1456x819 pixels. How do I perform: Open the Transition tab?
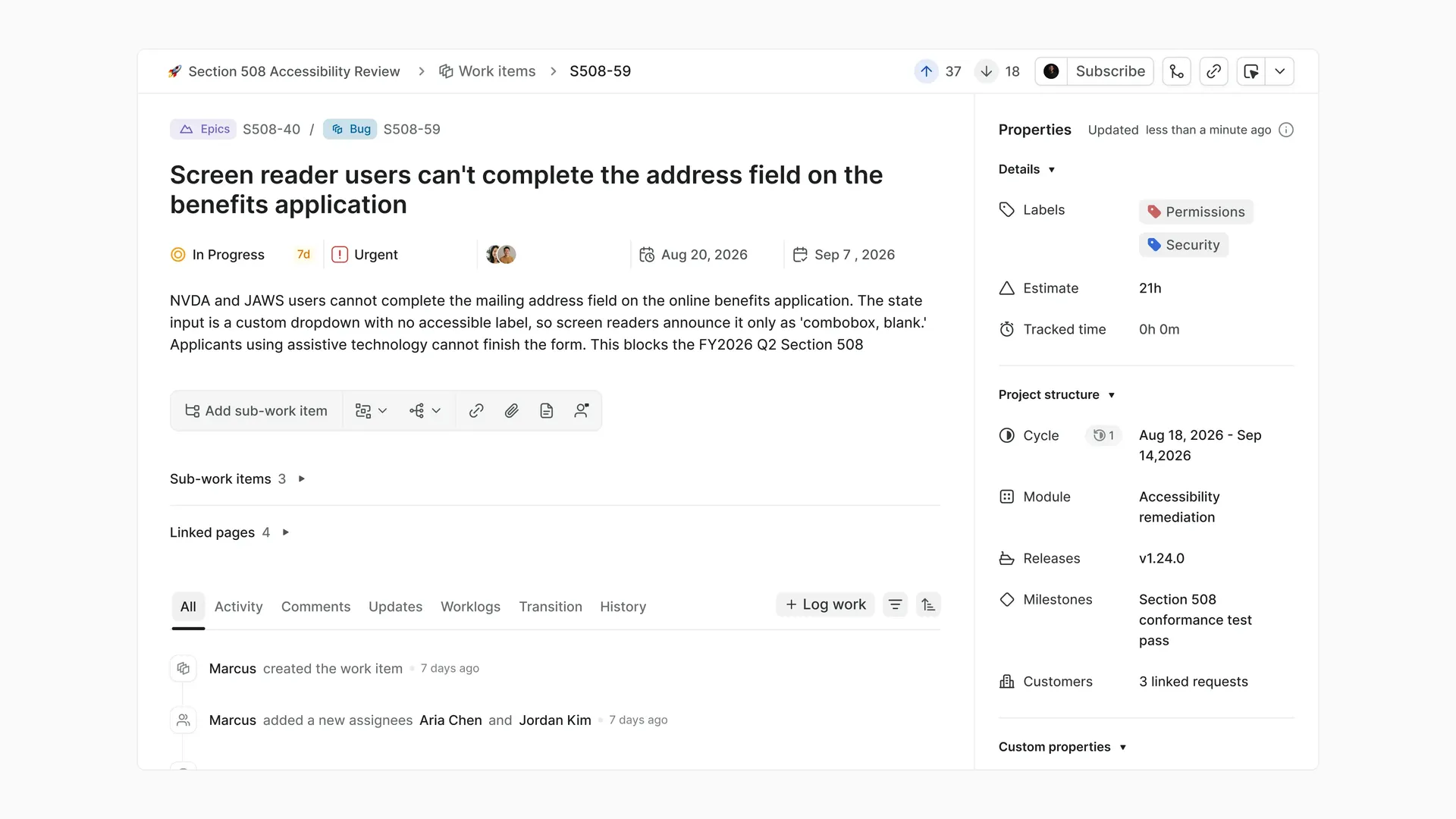tap(551, 607)
